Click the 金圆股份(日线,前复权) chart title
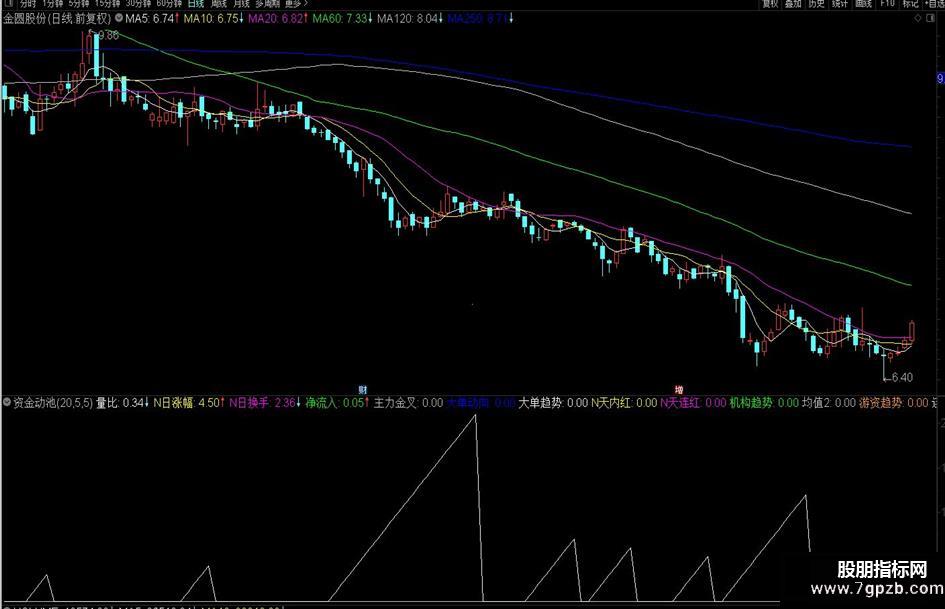The width and height of the screenshot is (945, 609). pos(57,19)
